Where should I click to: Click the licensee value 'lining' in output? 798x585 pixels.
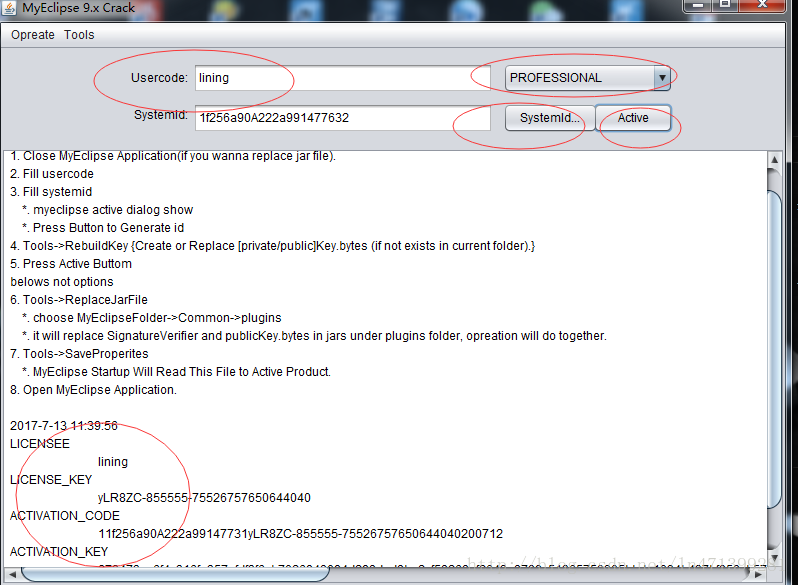tap(113, 462)
